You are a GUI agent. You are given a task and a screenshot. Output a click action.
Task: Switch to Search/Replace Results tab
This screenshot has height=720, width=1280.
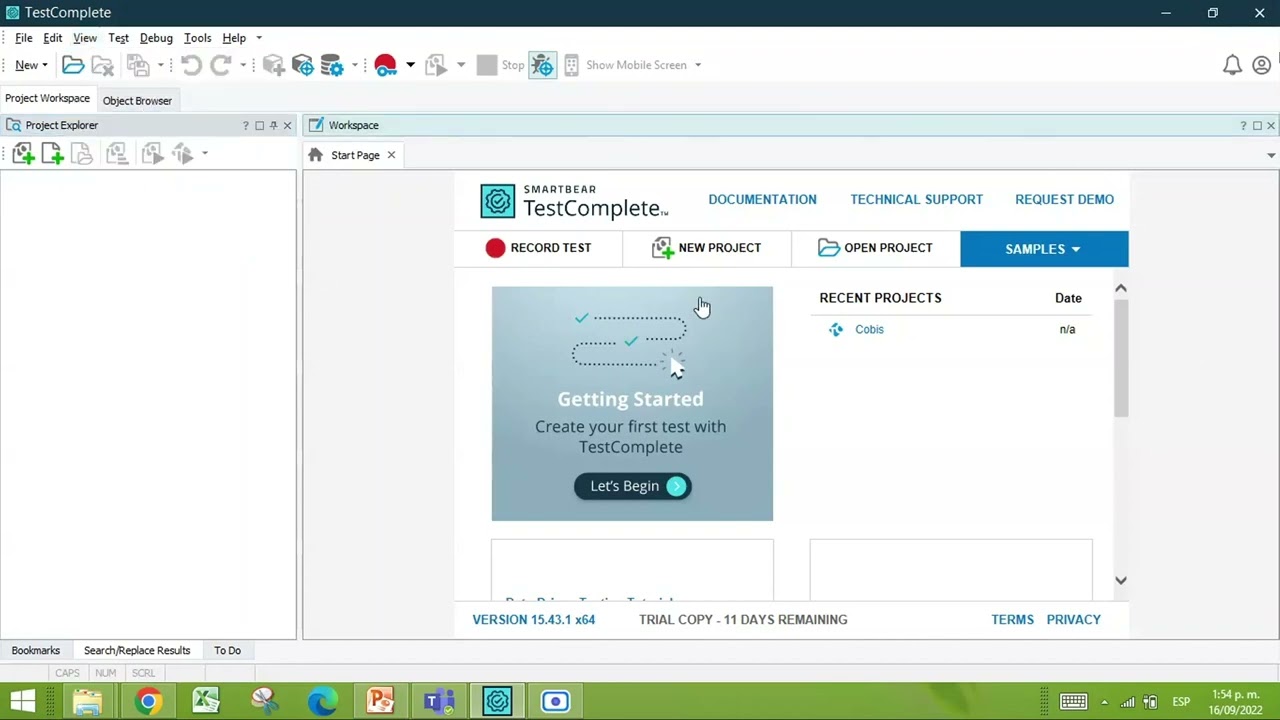click(137, 650)
